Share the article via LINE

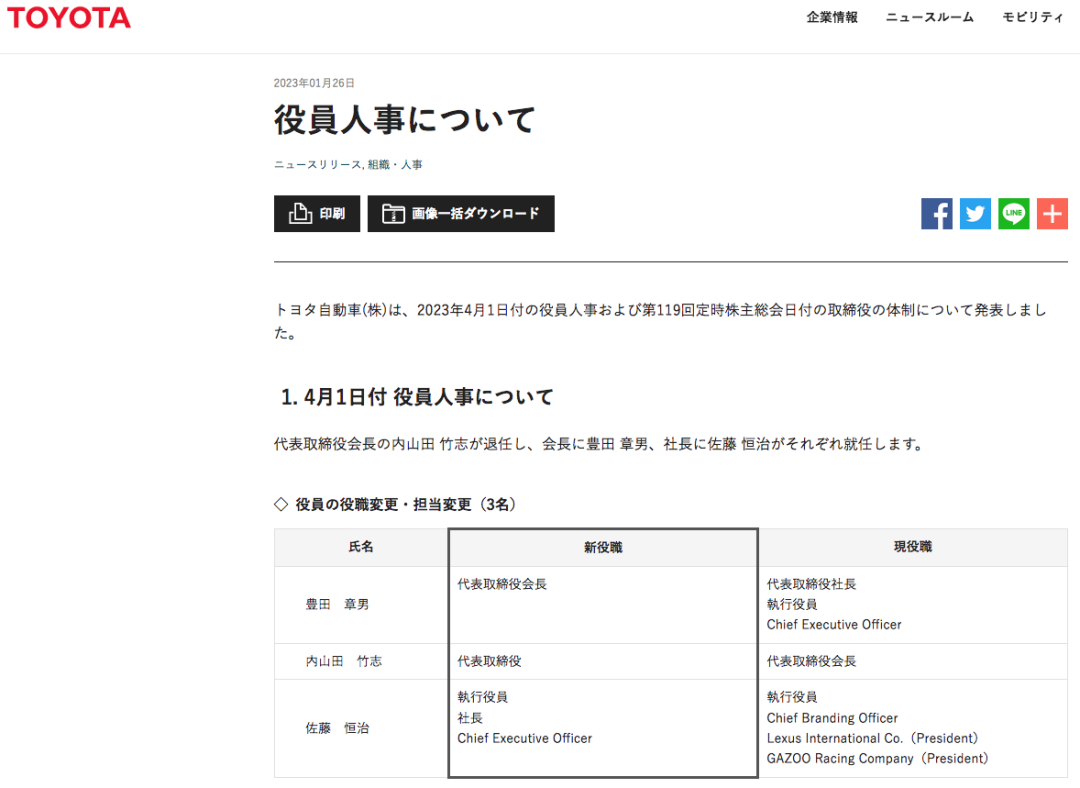(1013, 214)
